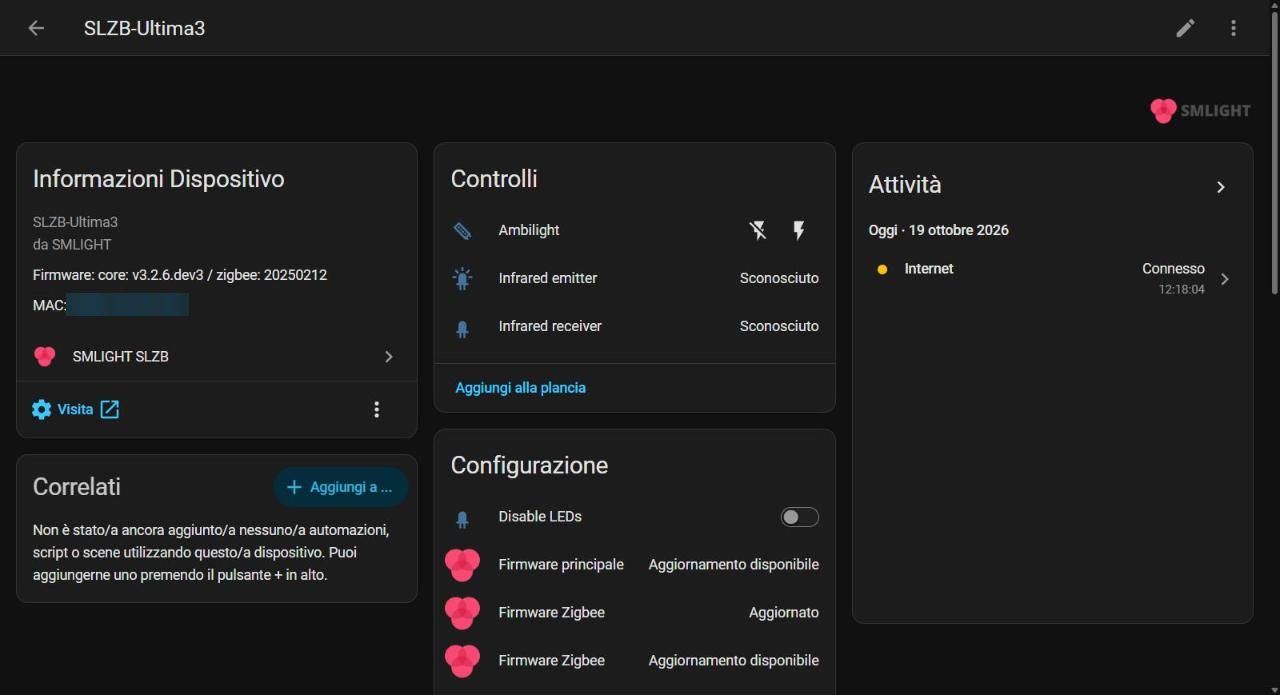The image size is (1280, 695).
Task: Turn off Ambilight with flash-off icon
Action: [x=758, y=231]
